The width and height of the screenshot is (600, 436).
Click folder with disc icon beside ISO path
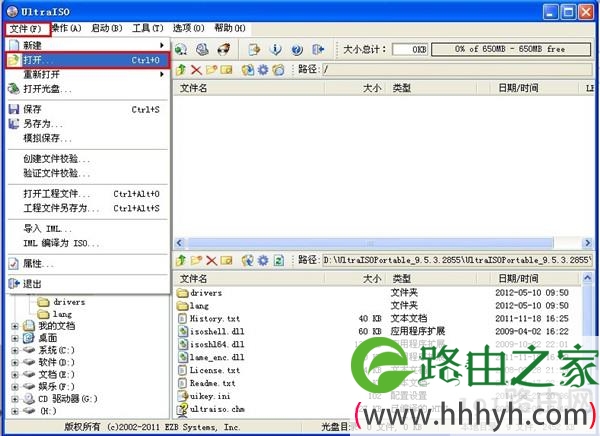click(279, 70)
